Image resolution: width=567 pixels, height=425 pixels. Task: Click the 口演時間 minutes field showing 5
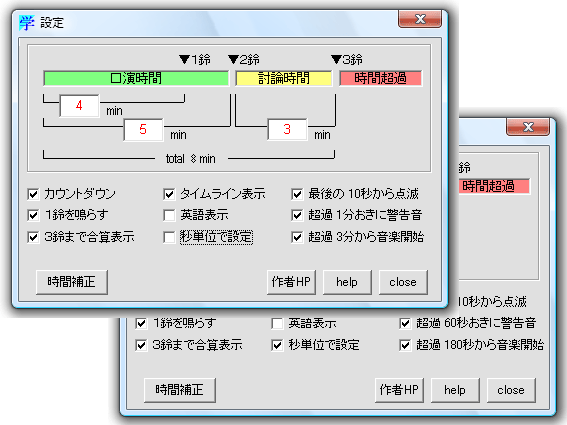143,129
